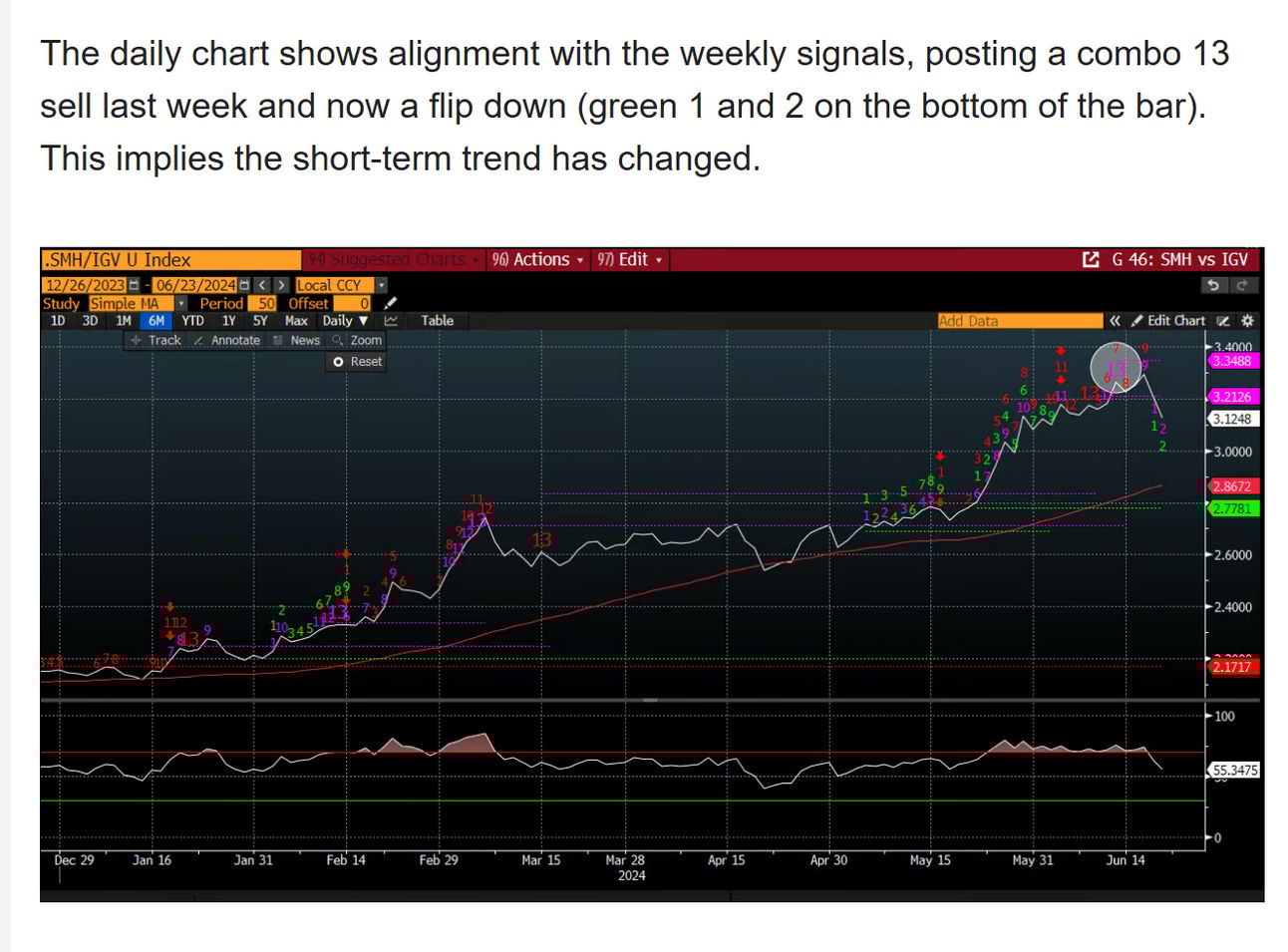Click the G 46: SMH vs IGV title
Viewport: 1288px width, 952px height.
pos(1179,259)
